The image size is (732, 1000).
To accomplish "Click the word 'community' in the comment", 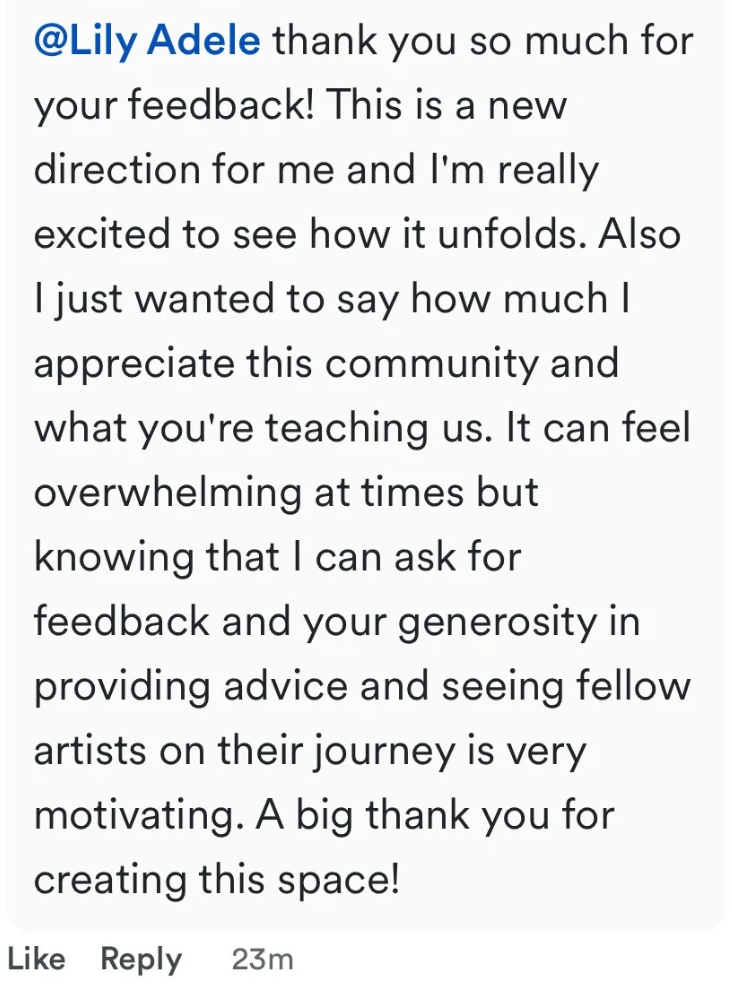I will pyautogui.click(x=432, y=365).
